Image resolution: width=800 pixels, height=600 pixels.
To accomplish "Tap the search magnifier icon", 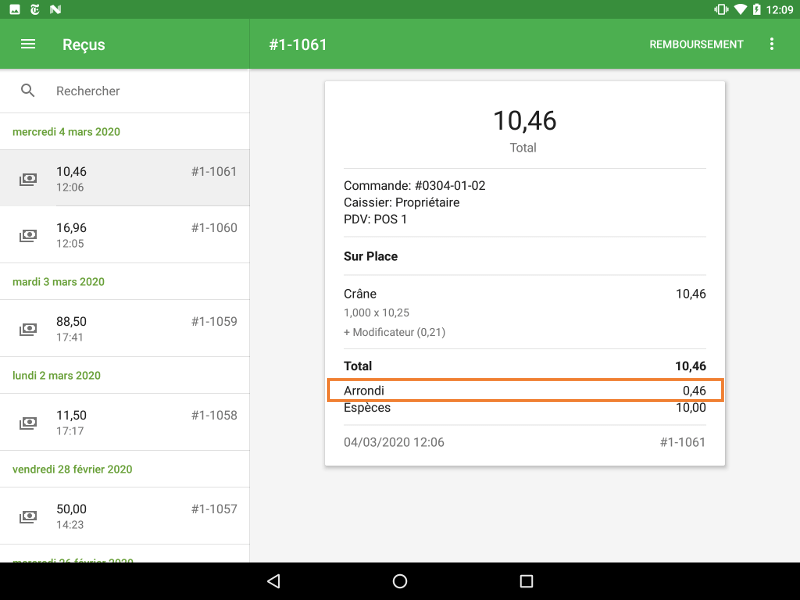I will (x=28, y=91).
